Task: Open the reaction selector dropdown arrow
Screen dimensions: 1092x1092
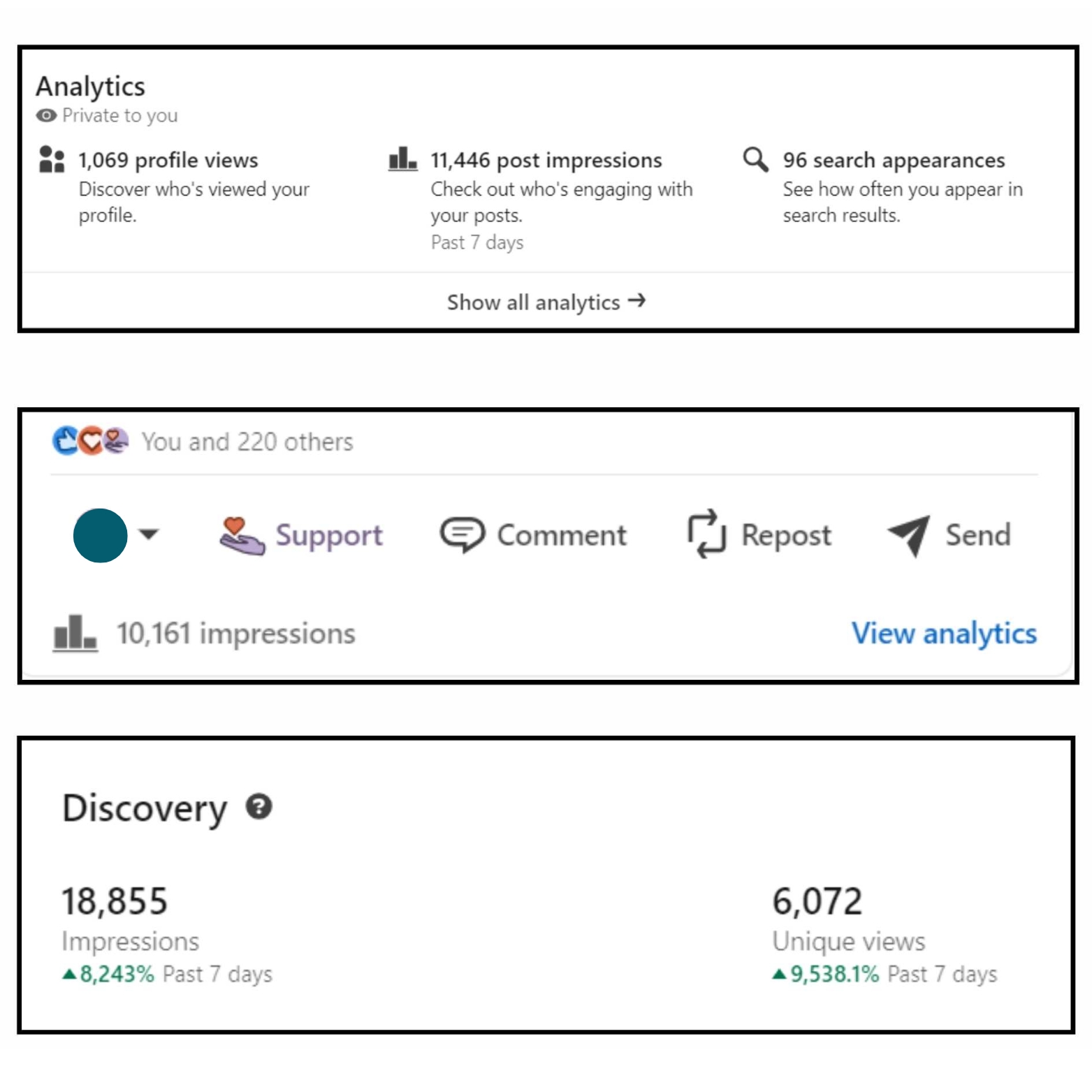Action: 150,537
